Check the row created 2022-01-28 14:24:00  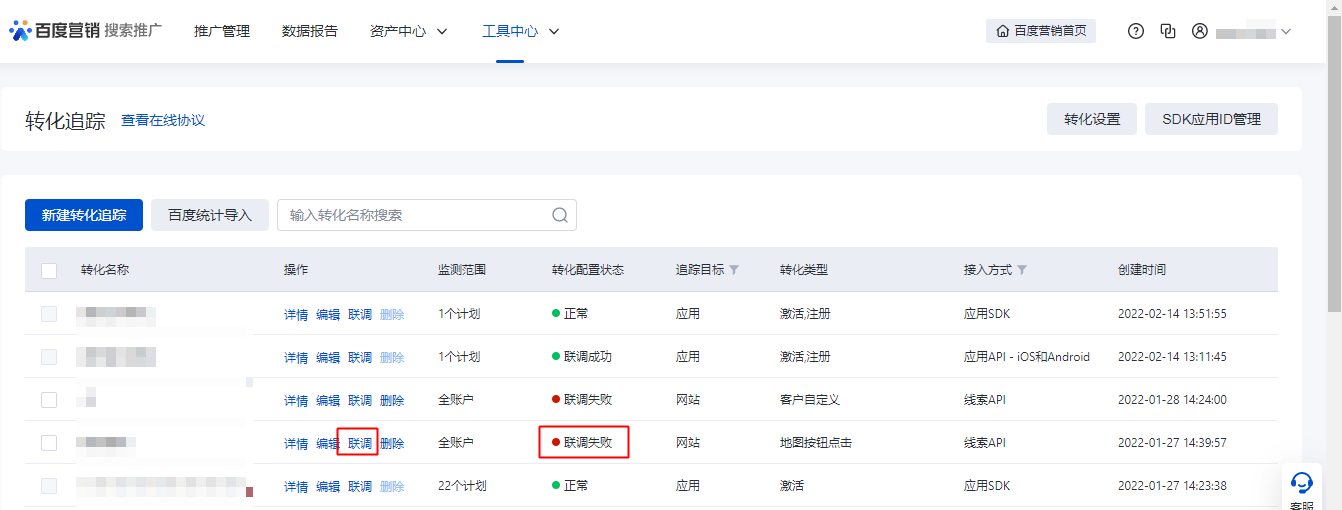click(x=49, y=400)
